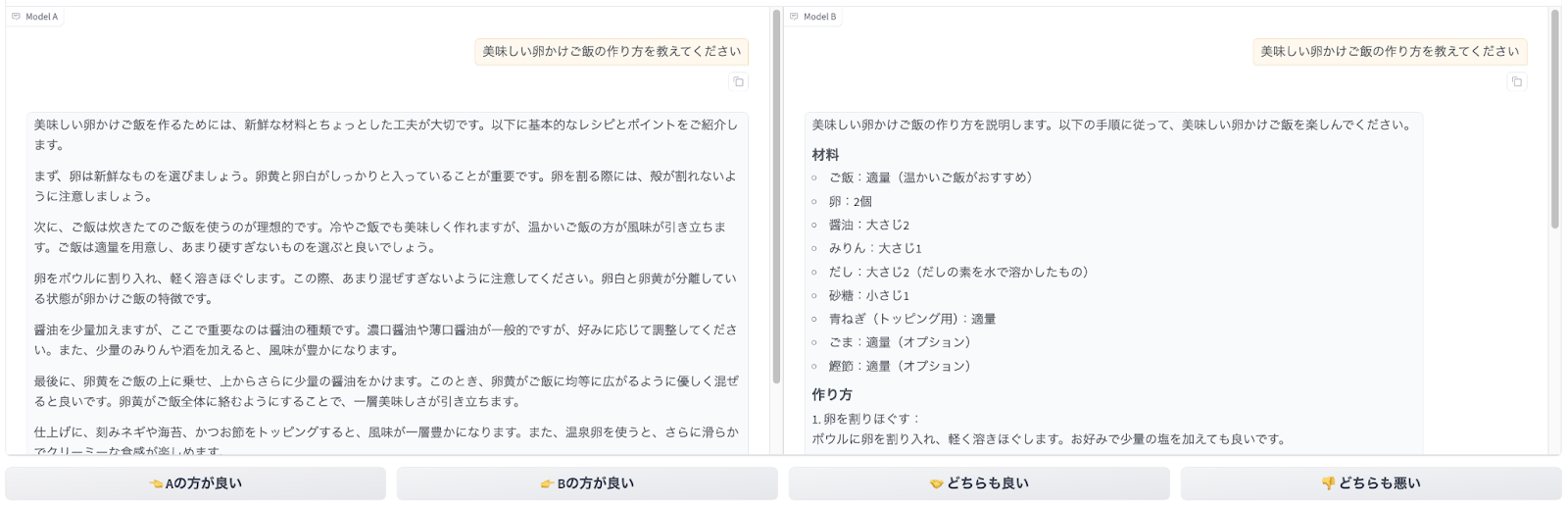Click the user prompt bubble in Model B
Screen dimensions: 1568x506
tap(1390, 52)
